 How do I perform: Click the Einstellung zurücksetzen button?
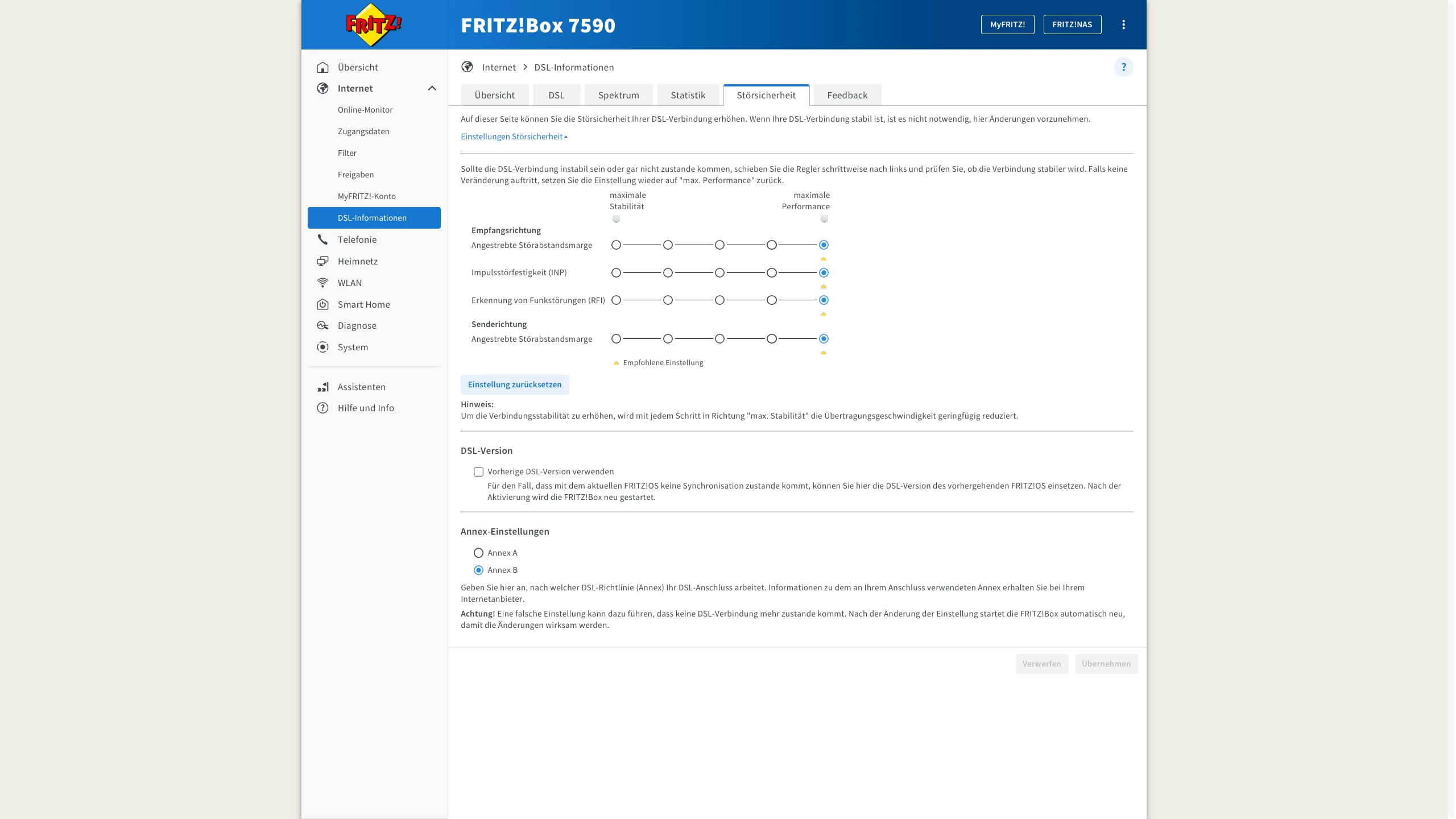pos(514,384)
